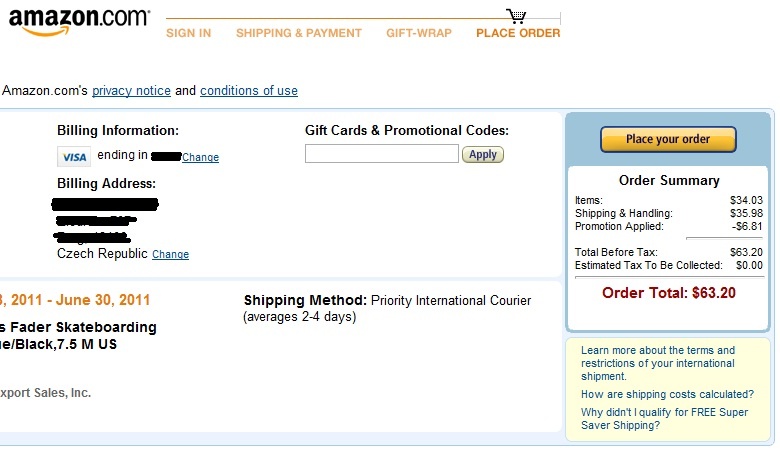Screen dimensions: 780x459
Task: Open FREE Super Saver Shipping question link
Action: 663,418
